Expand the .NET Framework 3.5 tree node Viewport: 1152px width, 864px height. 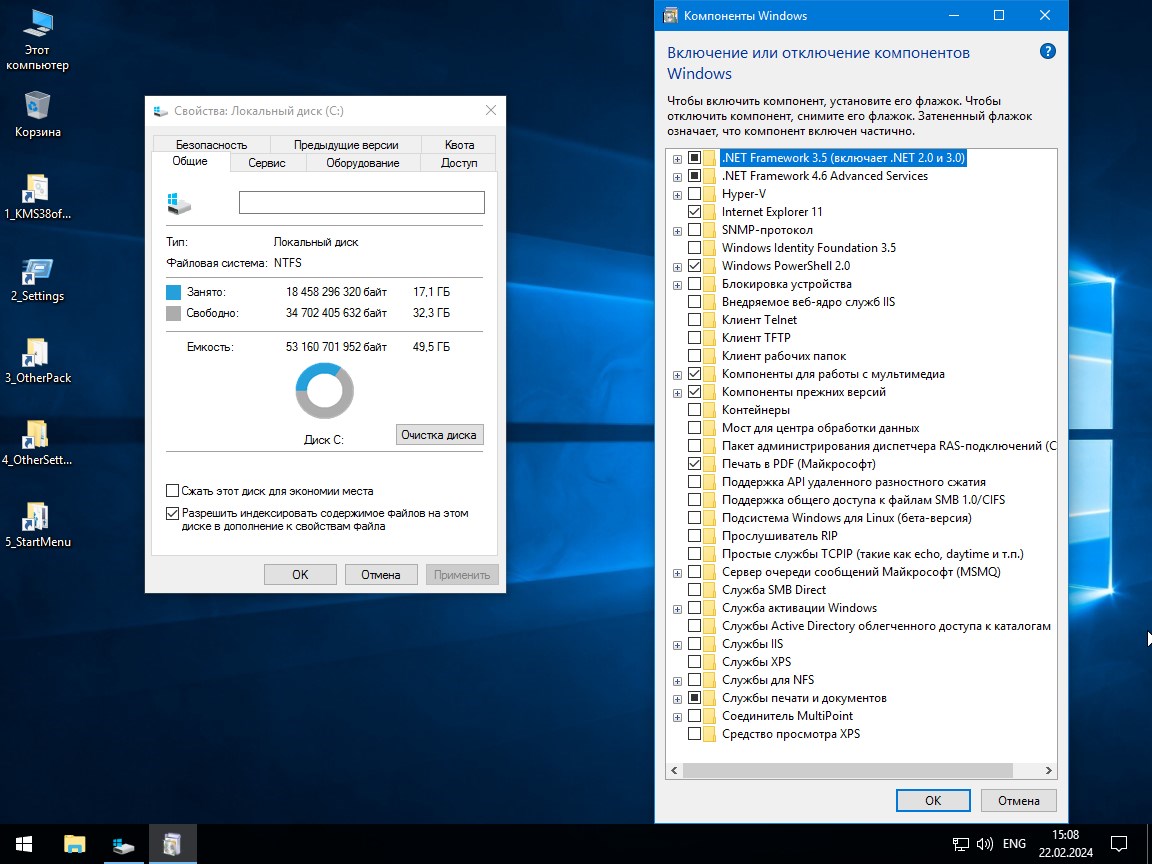(677, 158)
